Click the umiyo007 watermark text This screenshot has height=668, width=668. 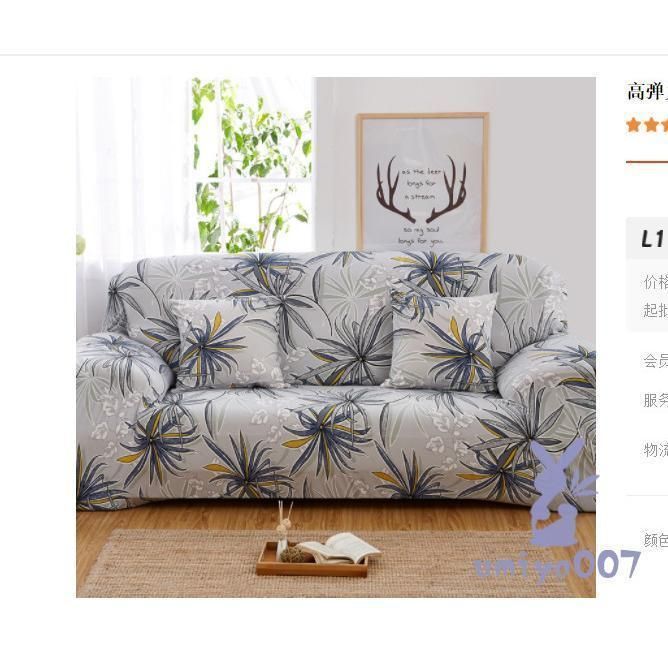558,564
